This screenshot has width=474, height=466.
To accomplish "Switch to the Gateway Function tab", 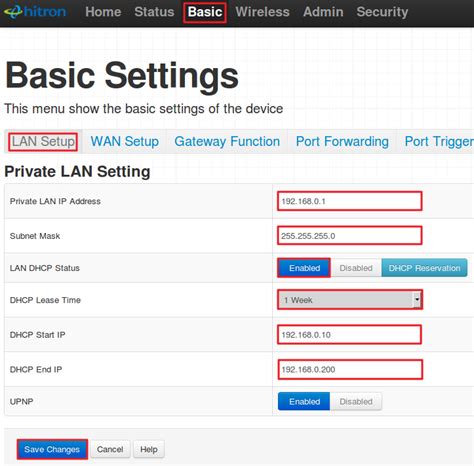I will [227, 142].
